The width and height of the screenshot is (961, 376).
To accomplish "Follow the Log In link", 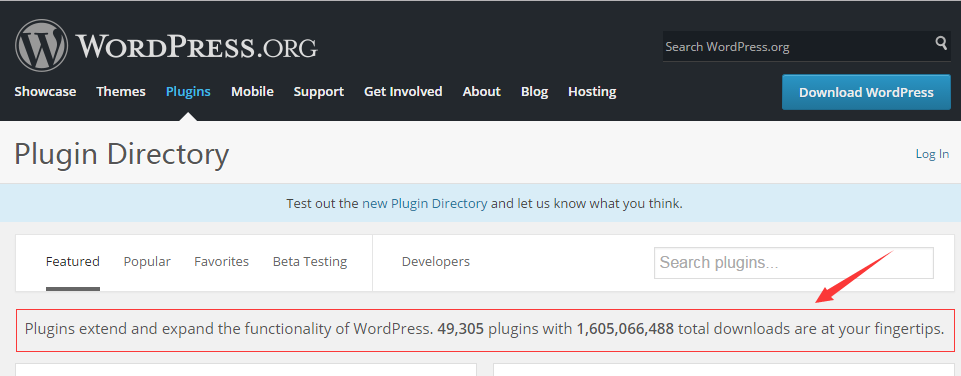I will [932, 154].
